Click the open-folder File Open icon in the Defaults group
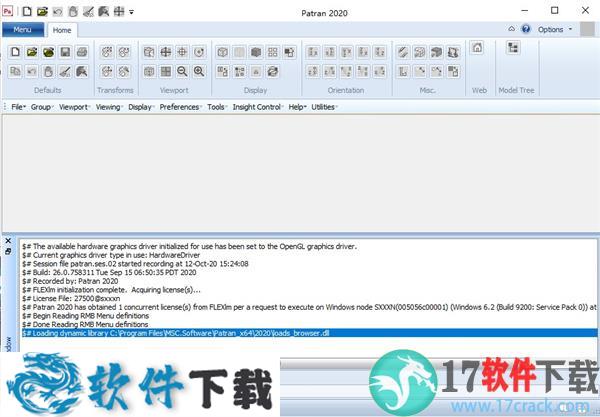The width and height of the screenshot is (600, 417). [32, 52]
